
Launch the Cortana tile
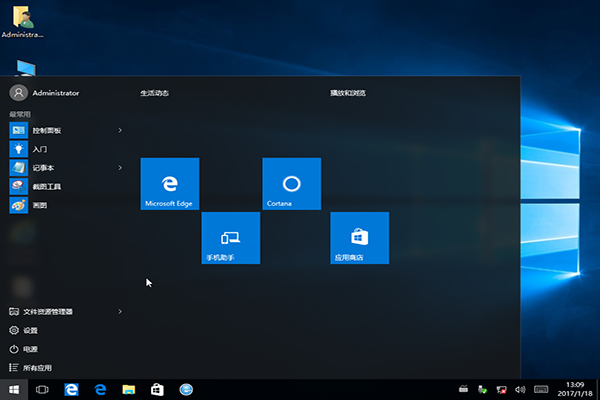291,184
